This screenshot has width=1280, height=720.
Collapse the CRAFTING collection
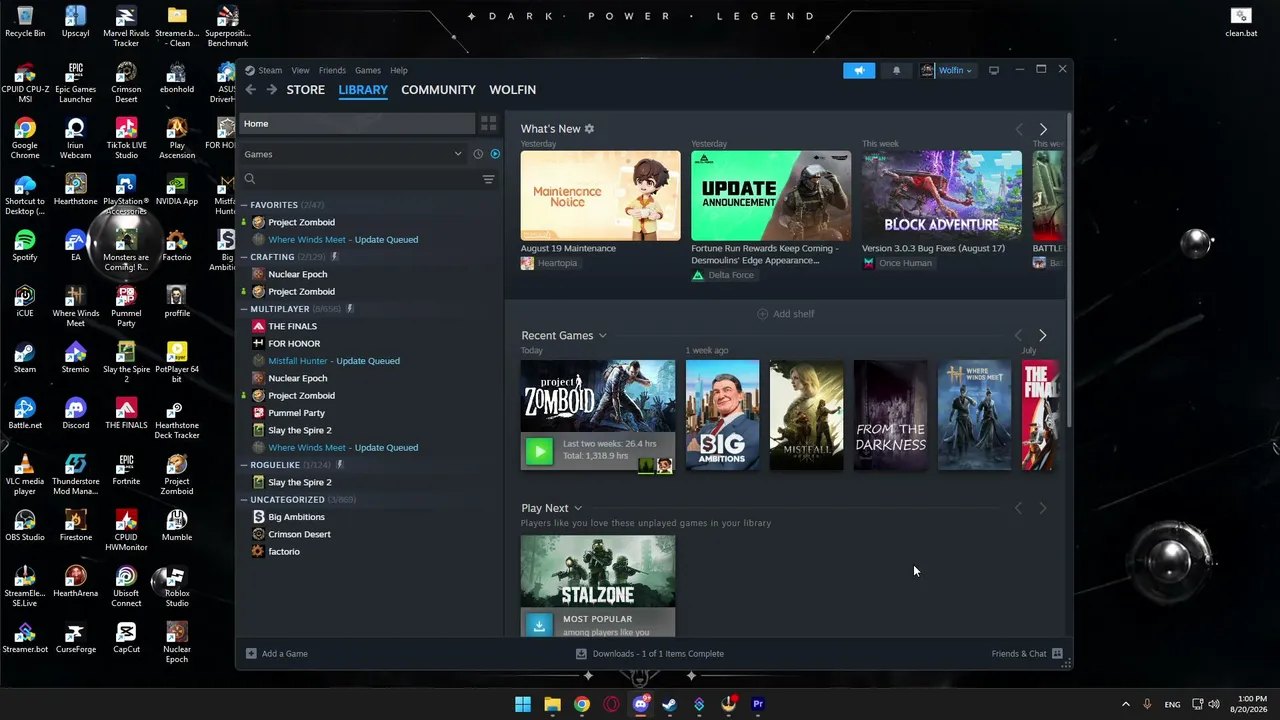pos(244,257)
